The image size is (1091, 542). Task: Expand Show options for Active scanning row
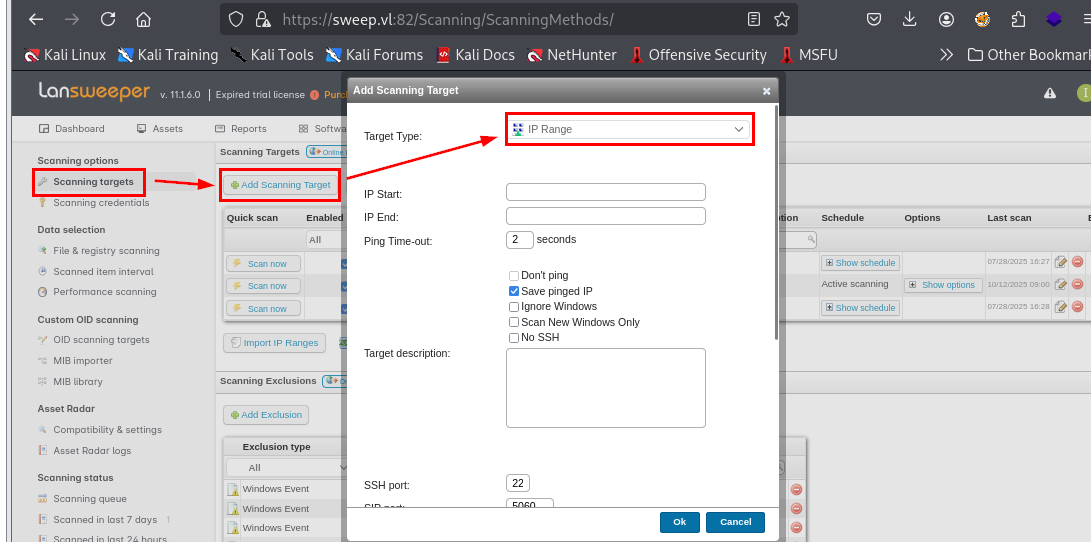pos(943,285)
